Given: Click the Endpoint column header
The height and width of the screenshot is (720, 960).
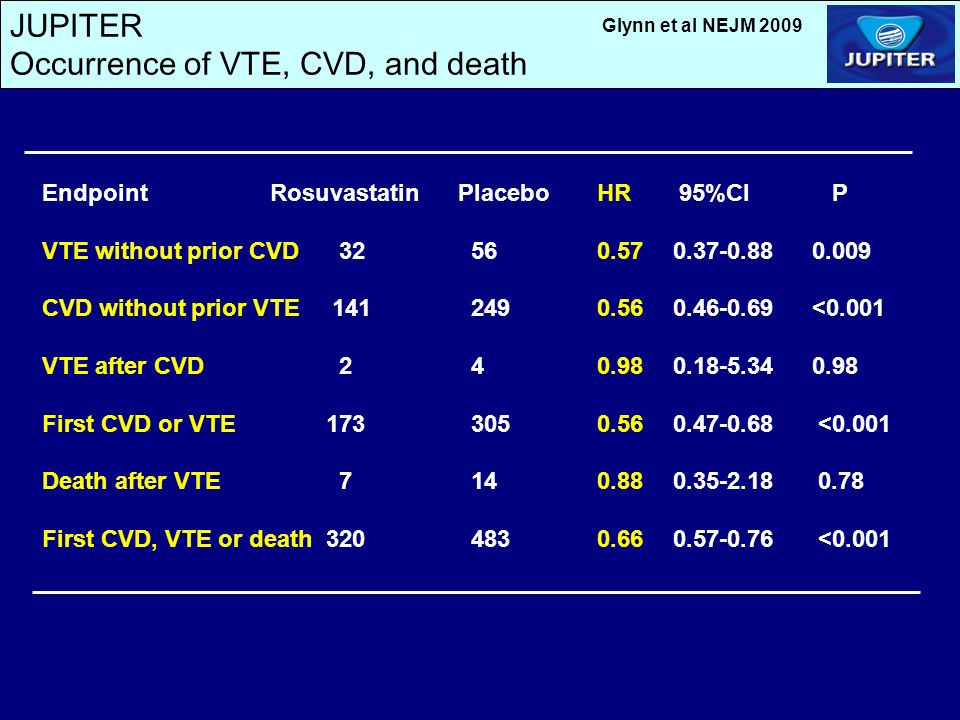Looking at the screenshot, I should pyautogui.click(x=95, y=193).
